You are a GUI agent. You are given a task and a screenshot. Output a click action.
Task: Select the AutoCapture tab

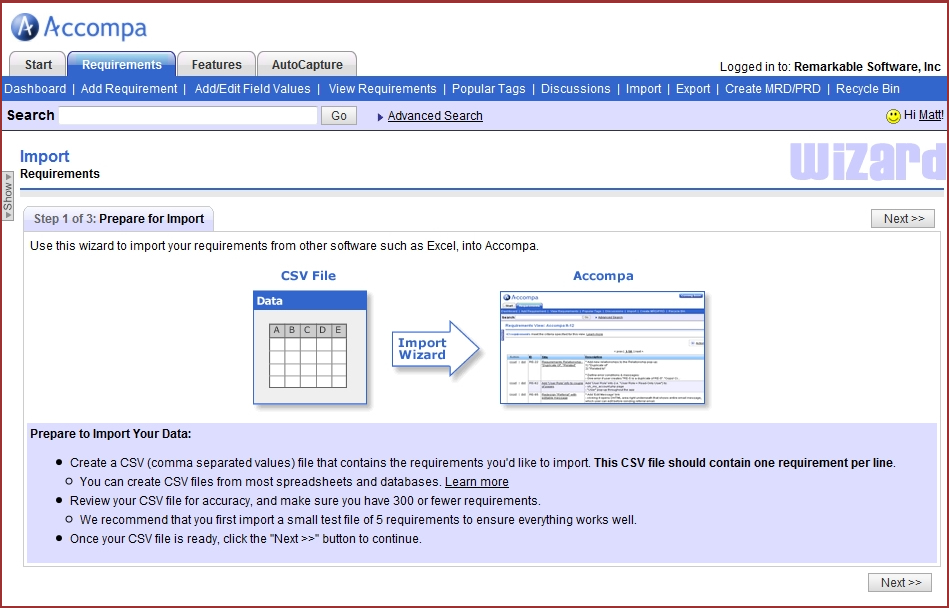coord(307,65)
